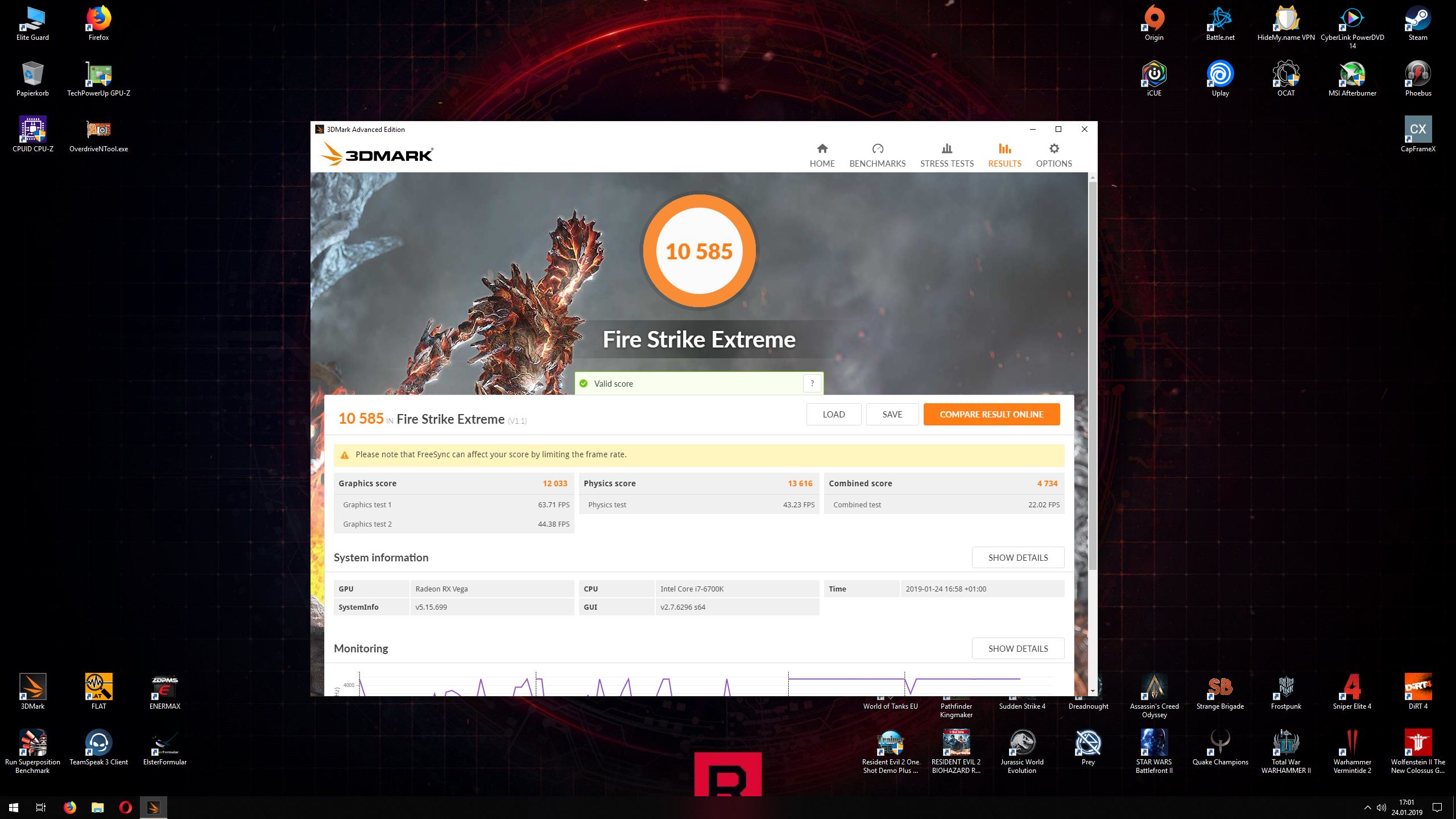This screenshot has height=819, width=1456.
Task: Click the taskbar clock showing 17:01
Action: click(1407, 808)
